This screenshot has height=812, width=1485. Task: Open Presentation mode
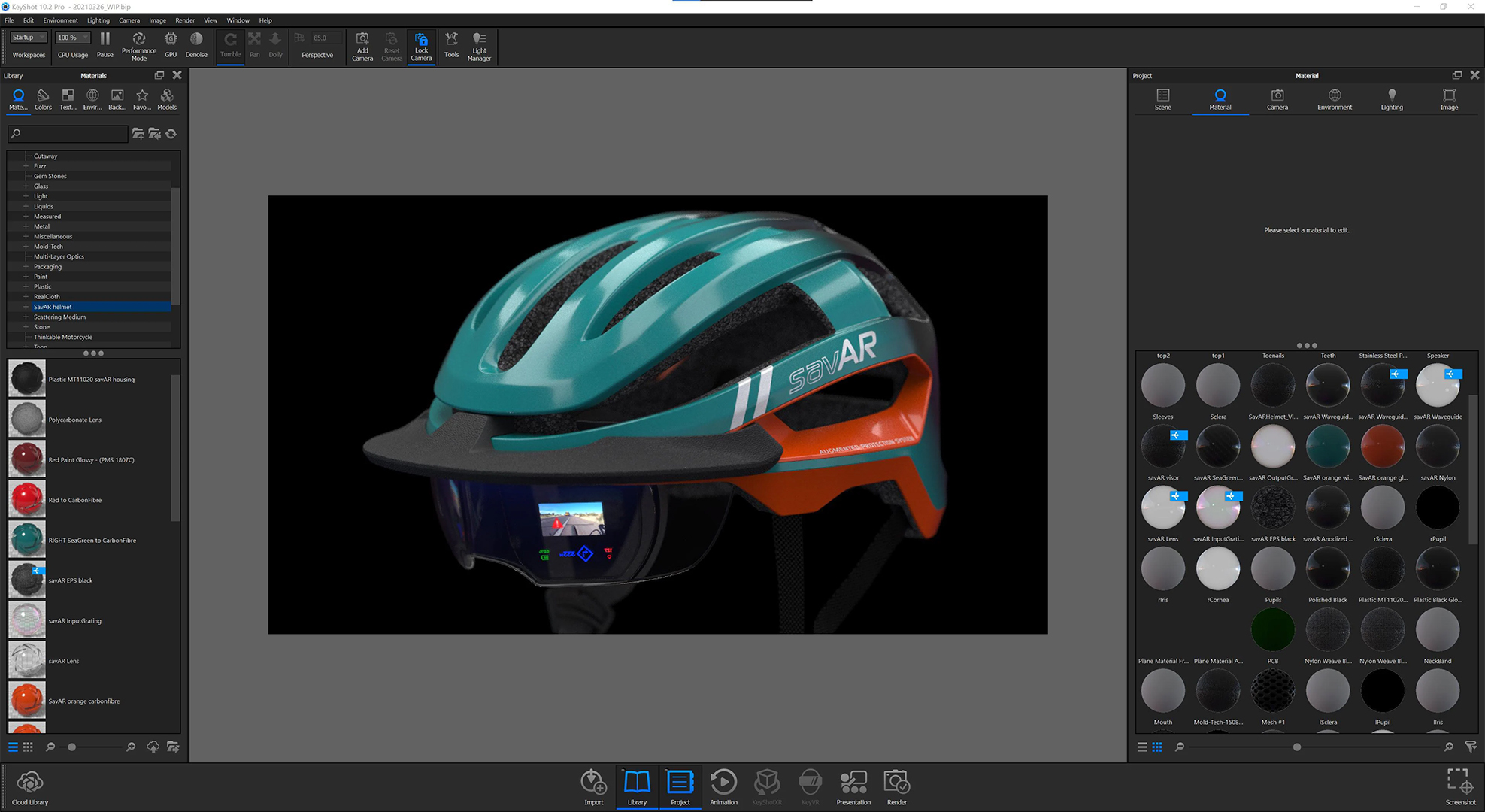[853, 787]
